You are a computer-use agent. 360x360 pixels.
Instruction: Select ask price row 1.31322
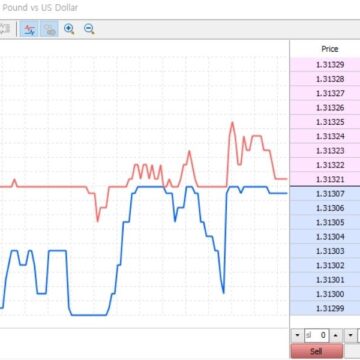325,165
